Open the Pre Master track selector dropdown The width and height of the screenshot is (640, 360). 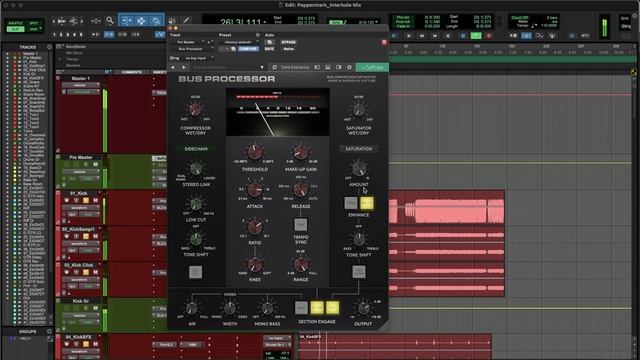click(188, 42)
